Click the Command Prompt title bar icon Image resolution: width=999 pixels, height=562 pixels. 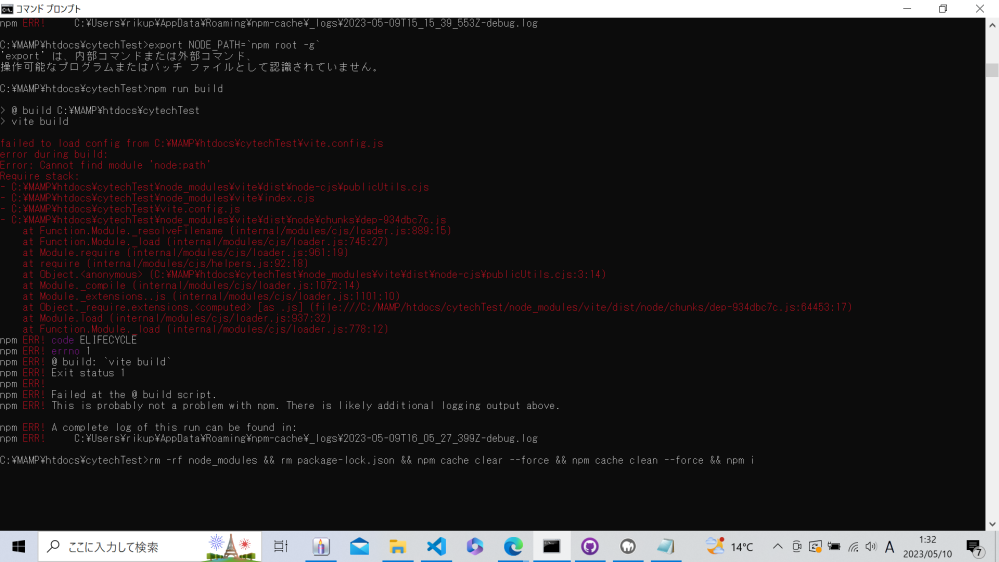(7, 8)
